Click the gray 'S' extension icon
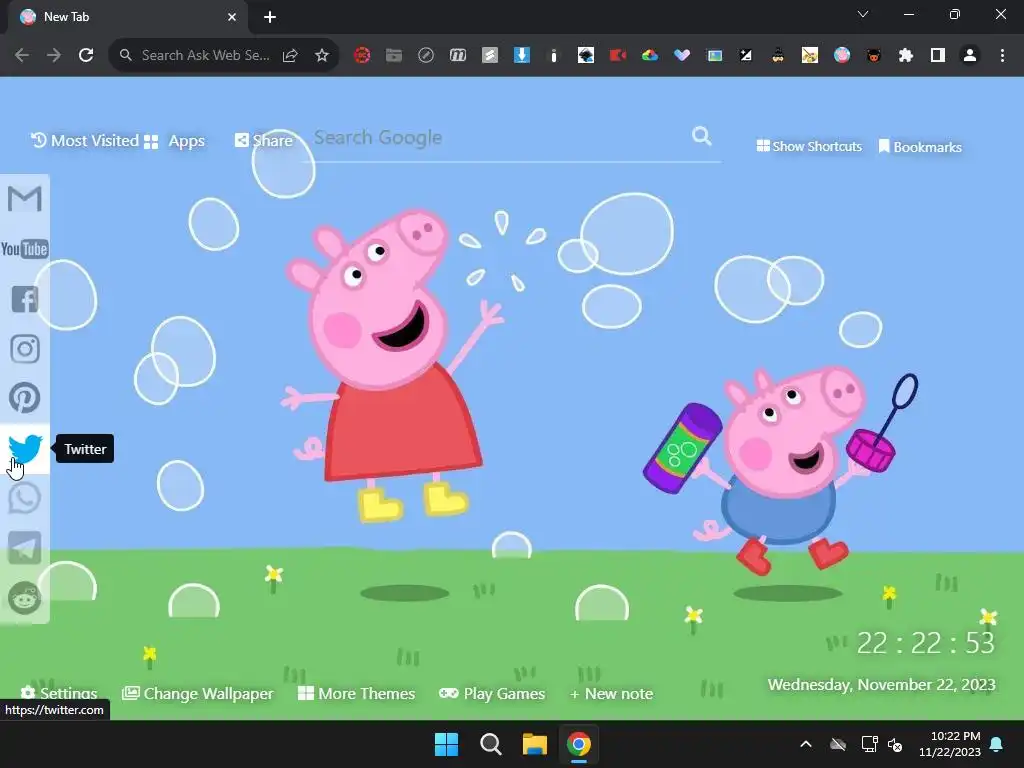This screenshot has width=1024, height=768. (x=490, y=56)
